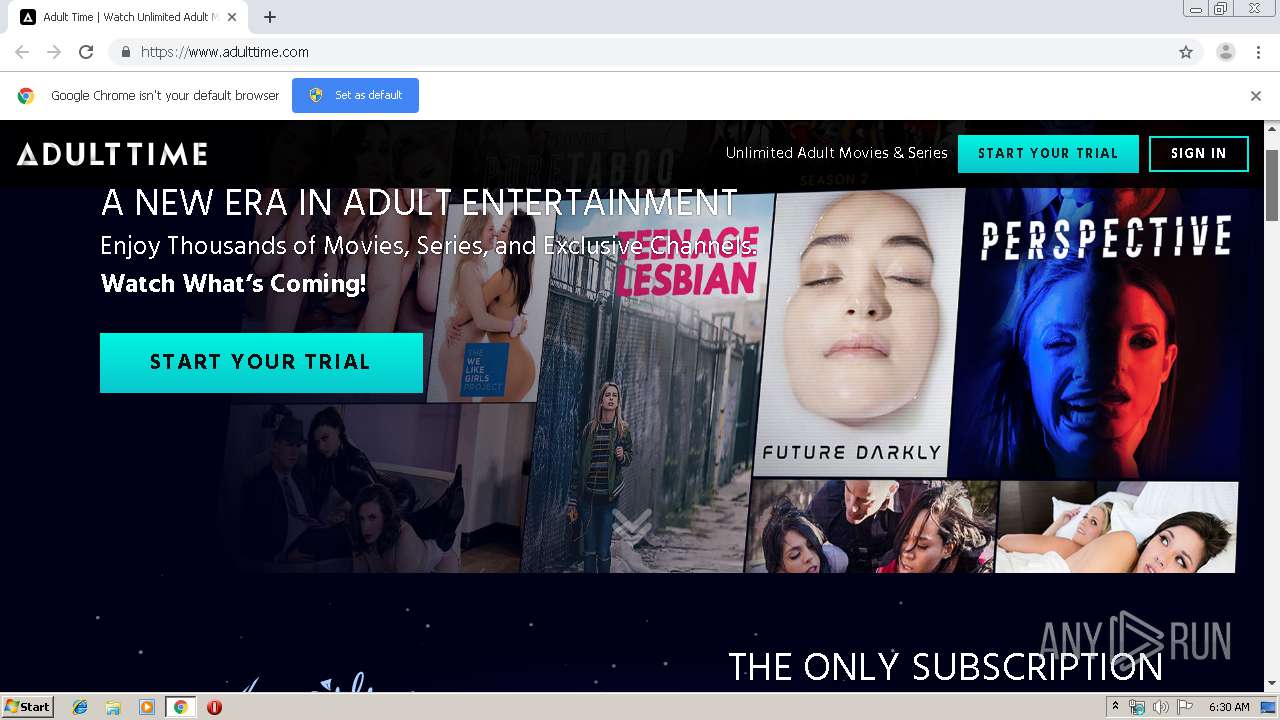Image resolution: width=1280 pixels, height=720 pixels.
Task: Close the Adult Time tab
Action: (233, 17)
